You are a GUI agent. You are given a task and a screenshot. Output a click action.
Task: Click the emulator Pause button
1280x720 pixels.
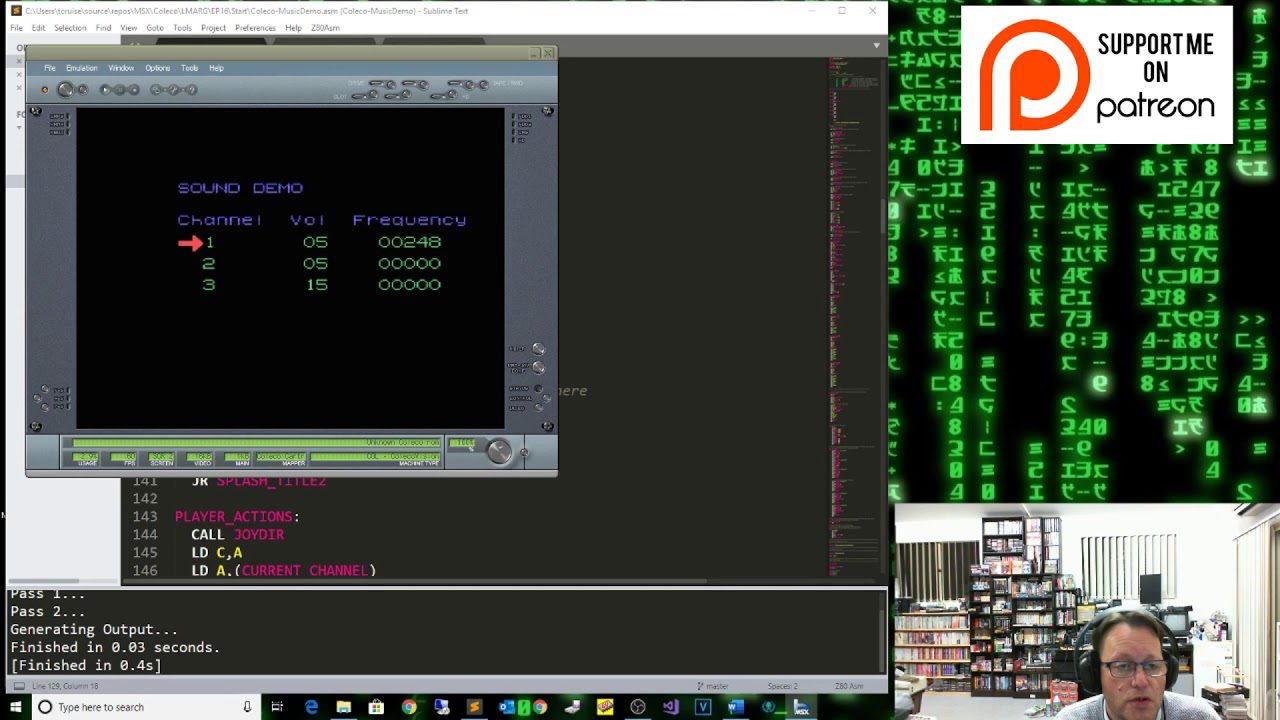coord(119,89)
